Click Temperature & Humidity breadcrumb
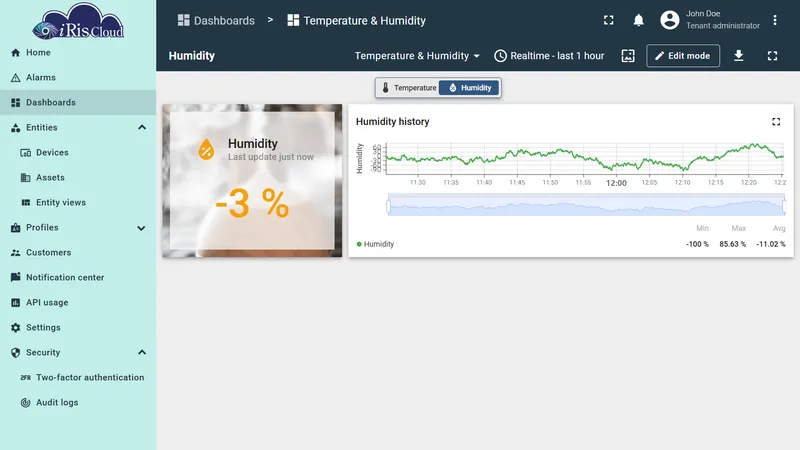800x450 pixels. pos(356,20)
